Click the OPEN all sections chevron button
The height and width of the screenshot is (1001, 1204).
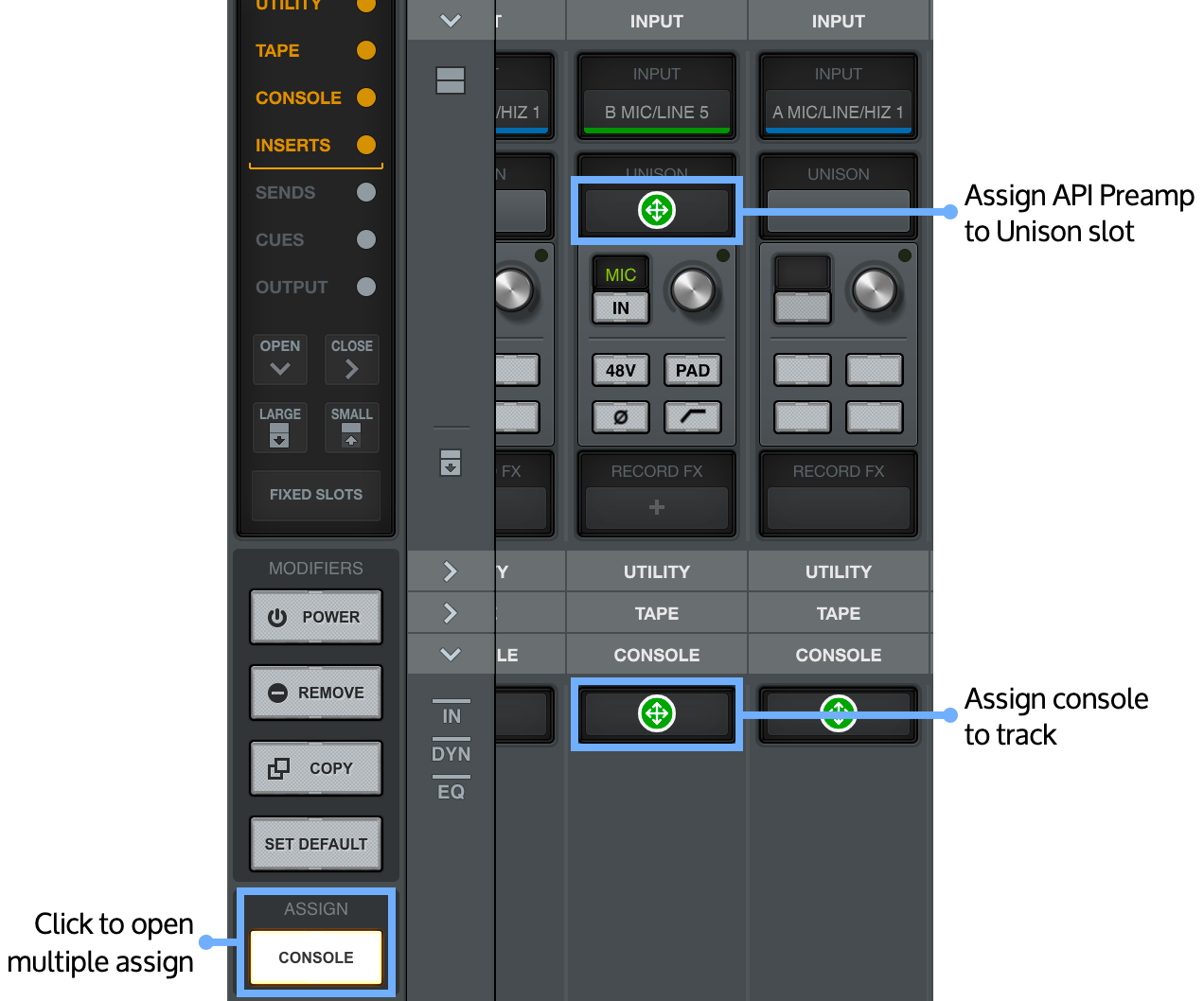(280, 360)
